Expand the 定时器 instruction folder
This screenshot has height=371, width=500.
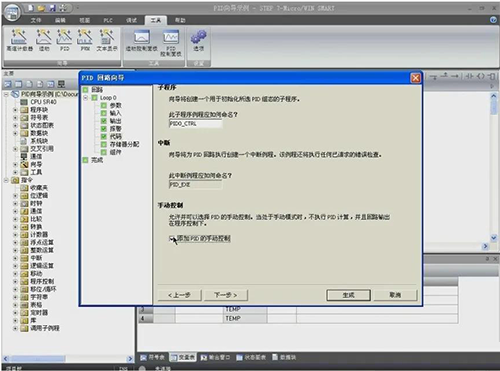(x=15, y=312)
